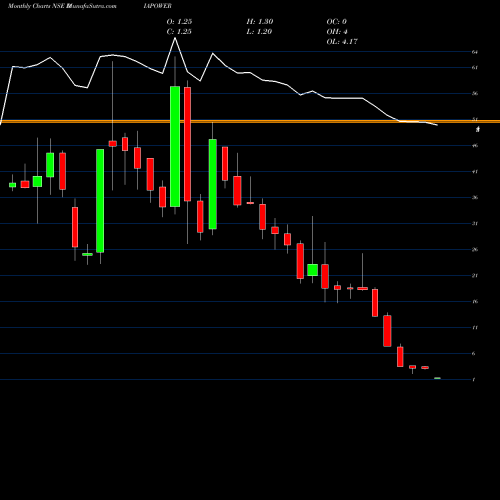Click the 16 price axis label

[475, 302]
